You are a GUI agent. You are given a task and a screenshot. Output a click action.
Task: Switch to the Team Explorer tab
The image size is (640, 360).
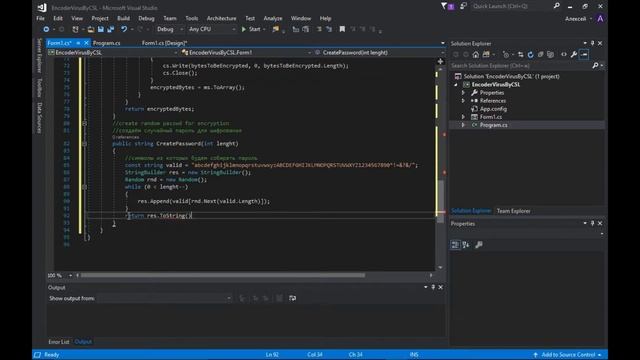(x=513, y=211)
